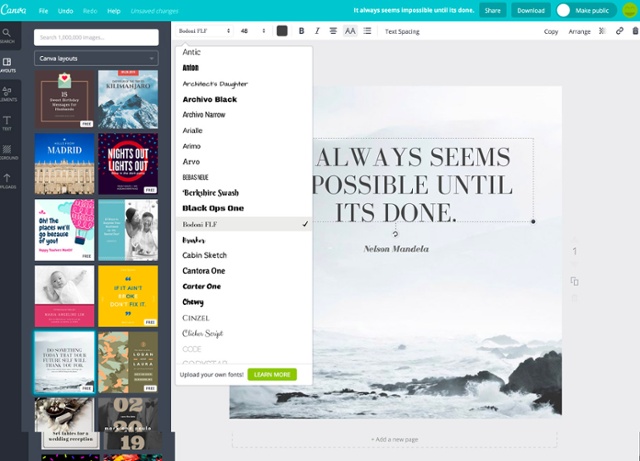The height and width of the screenshot is (461, 640).
Task: Click the Share button
Action: coord(493,11)
